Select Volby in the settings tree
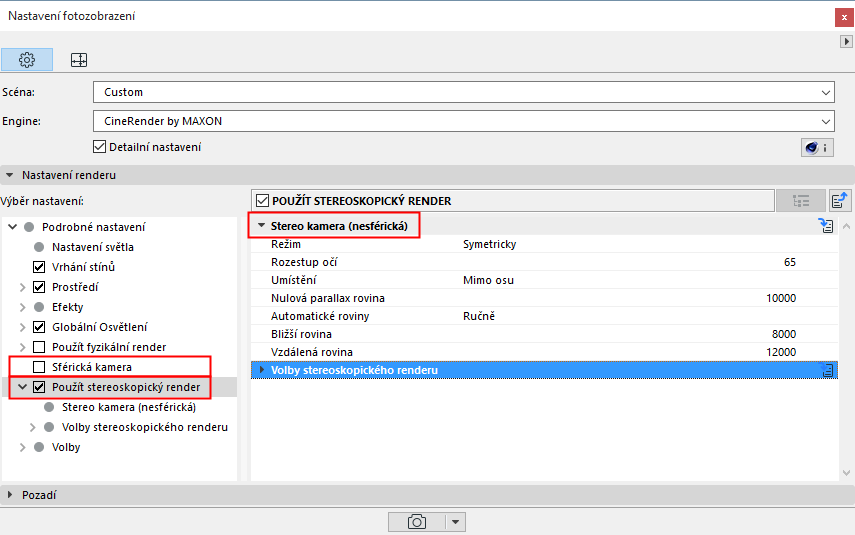 click(x=66, y=447)
